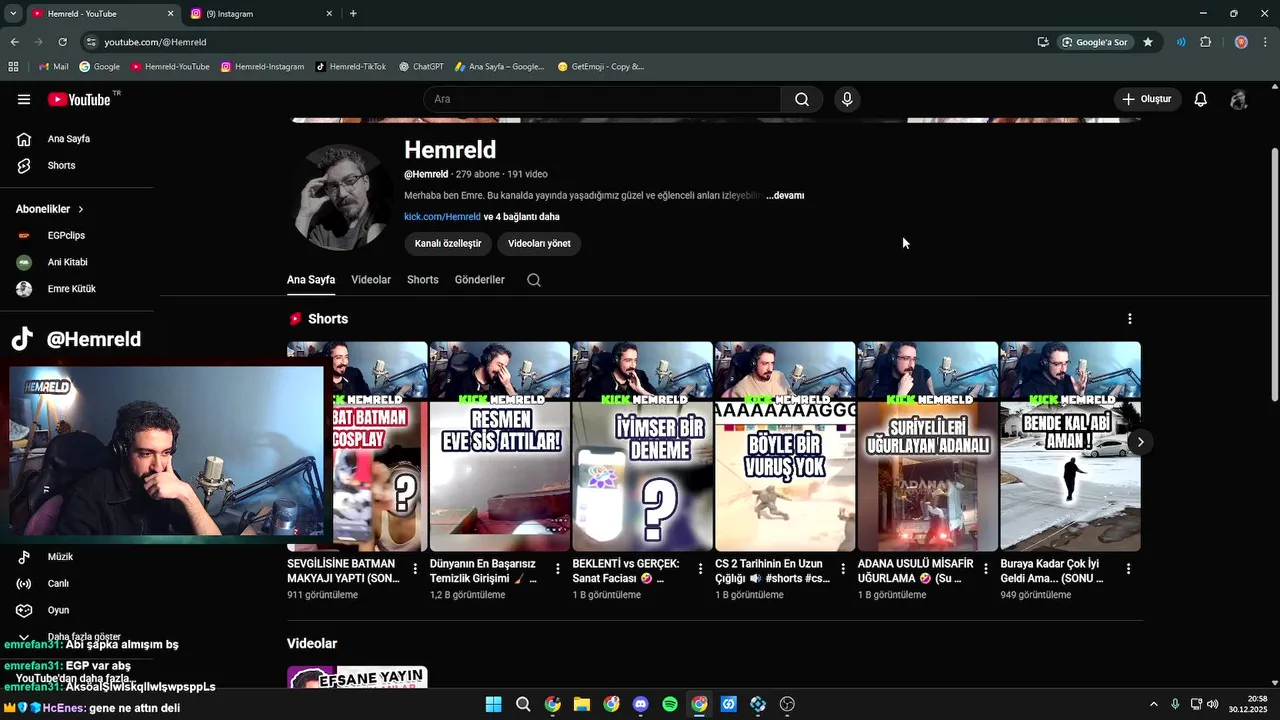Open menu for ADANA USULÜ MİSAFİR short
The image size is (1280, 720).
coord(986,568)
